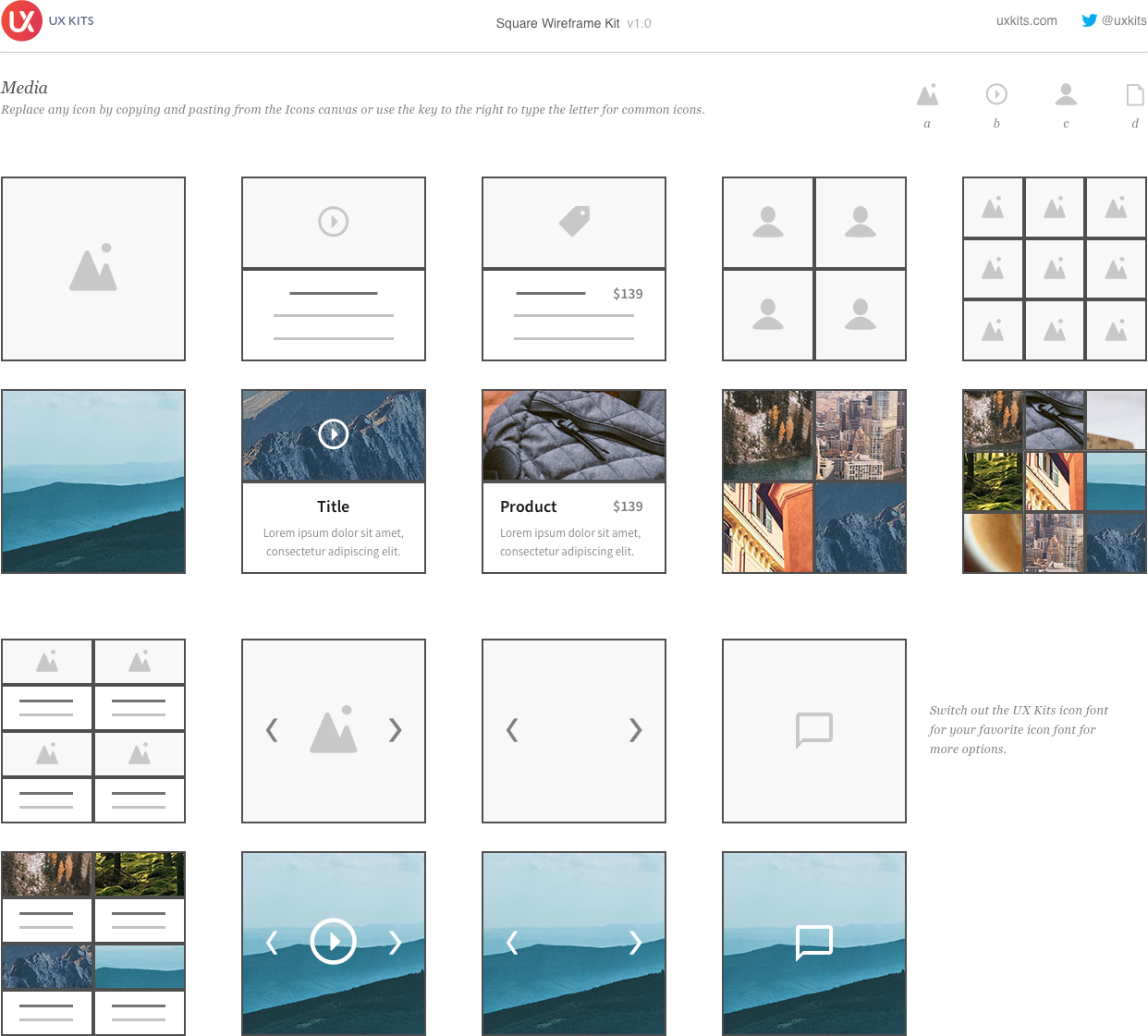Click the top-left image icon in the gray card grid
1148x1036 pixels.
(x=47, y=661)
